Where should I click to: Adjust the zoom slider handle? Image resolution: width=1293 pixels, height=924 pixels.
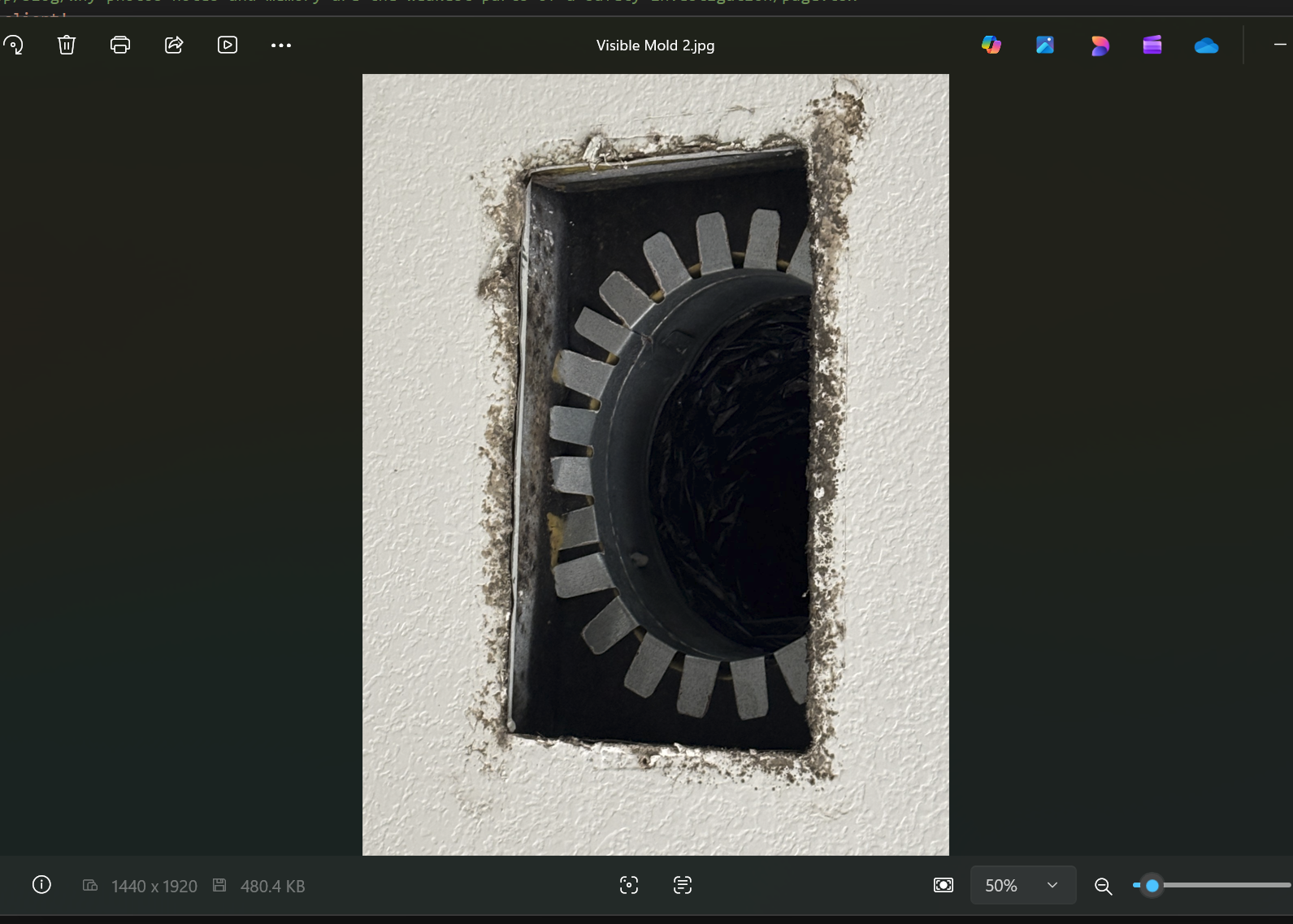pos(1152,885)
